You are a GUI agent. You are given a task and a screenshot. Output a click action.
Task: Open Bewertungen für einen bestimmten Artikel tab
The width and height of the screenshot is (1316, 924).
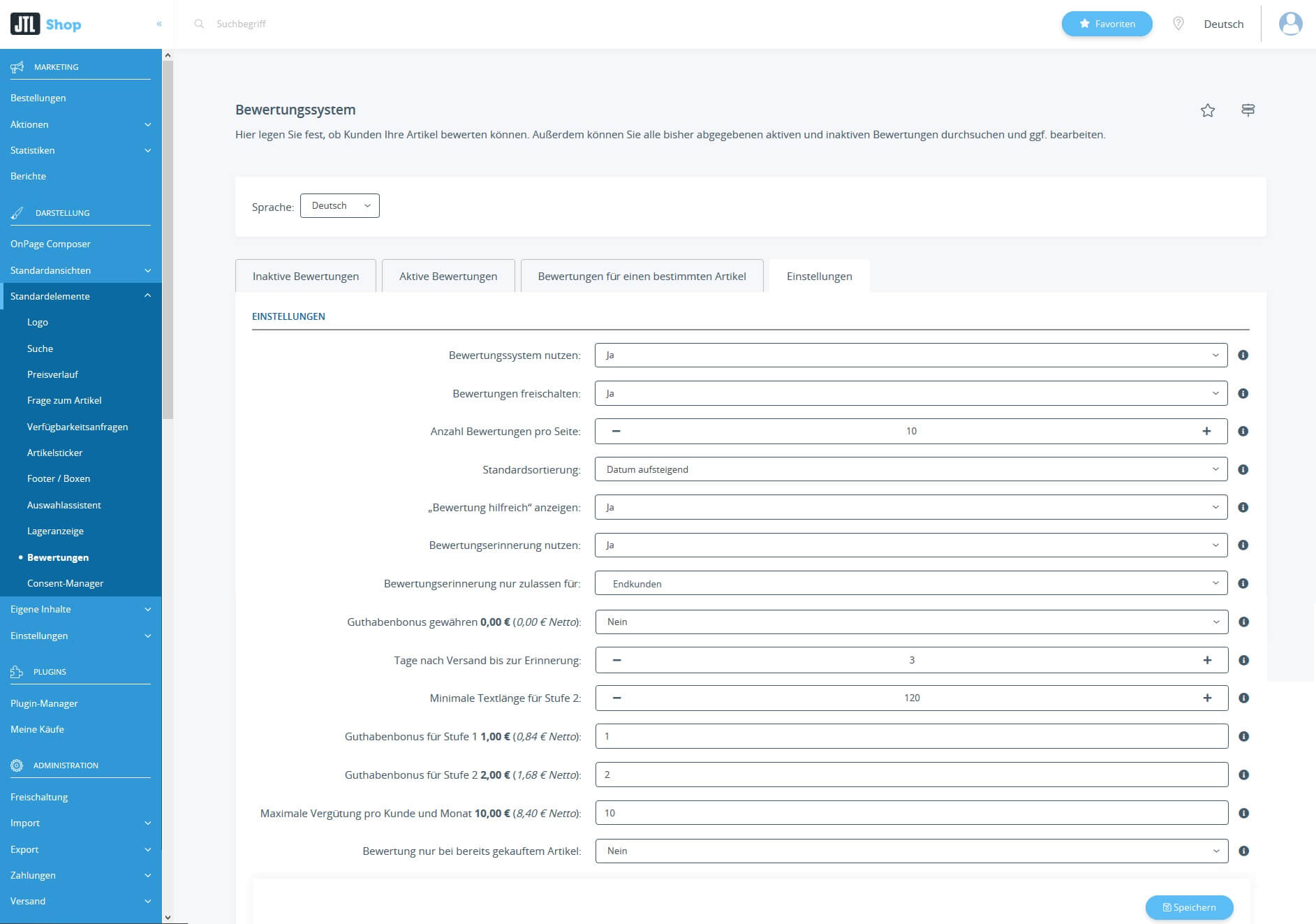point(642,276)
